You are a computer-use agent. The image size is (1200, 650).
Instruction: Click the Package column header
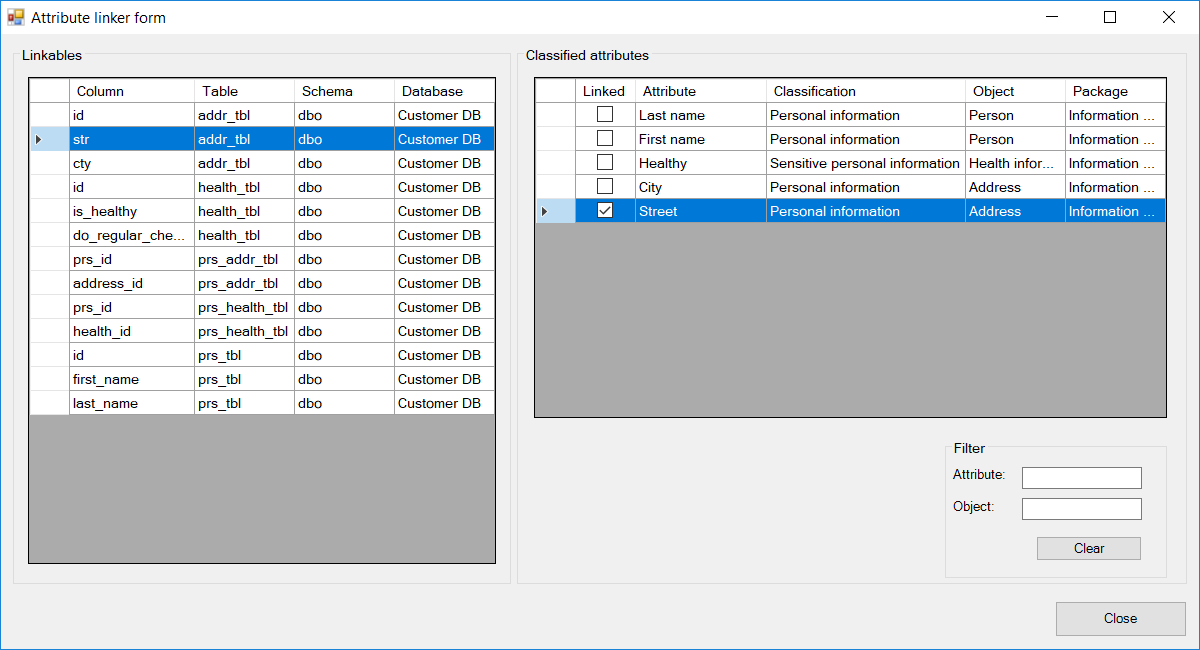coord(1114,91)
